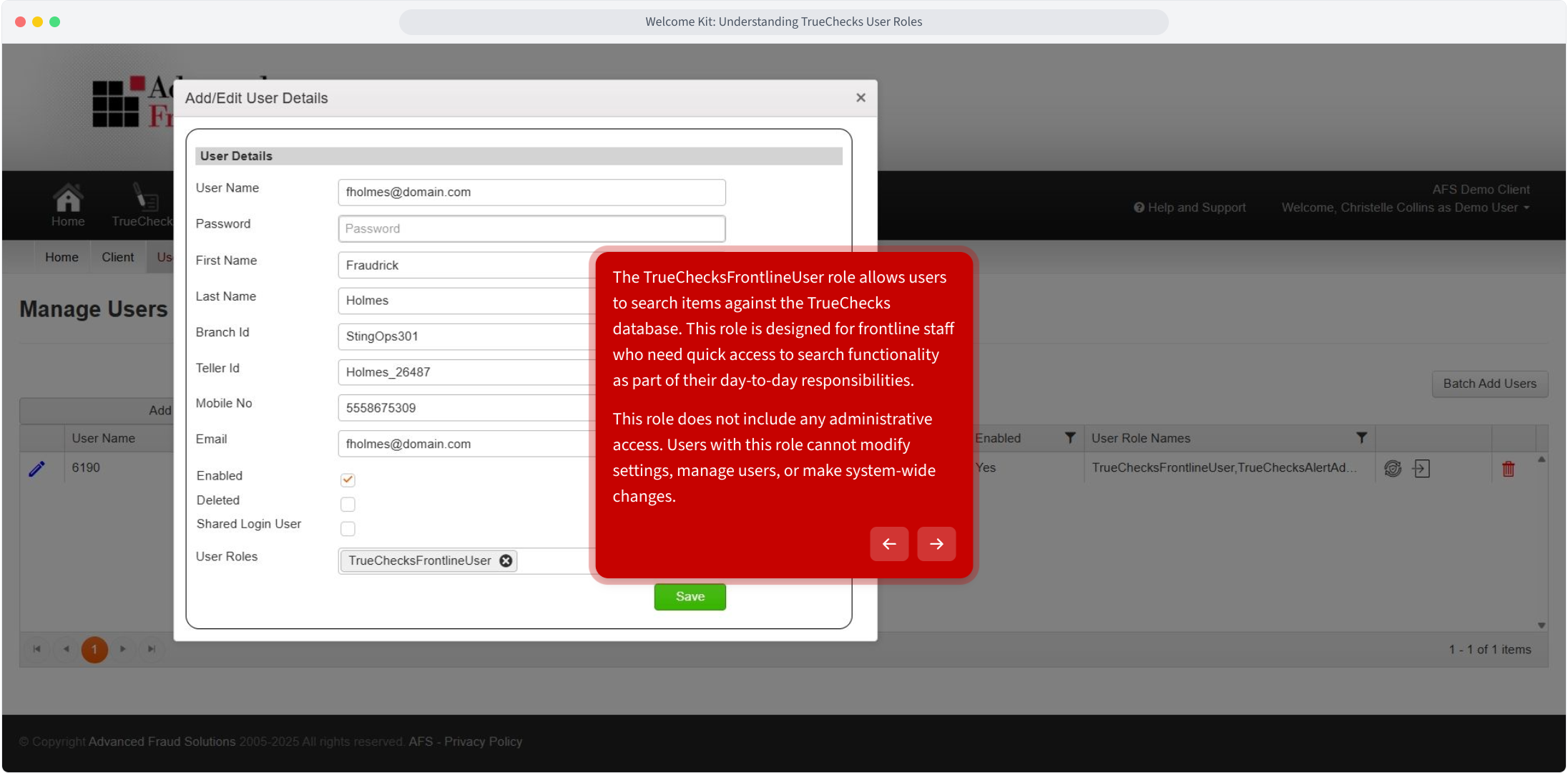This screenshot has width=1568, height=773.
Task: Expand the Welcome Christelle Collins user menu
Action: click(x=1406, y=208)
